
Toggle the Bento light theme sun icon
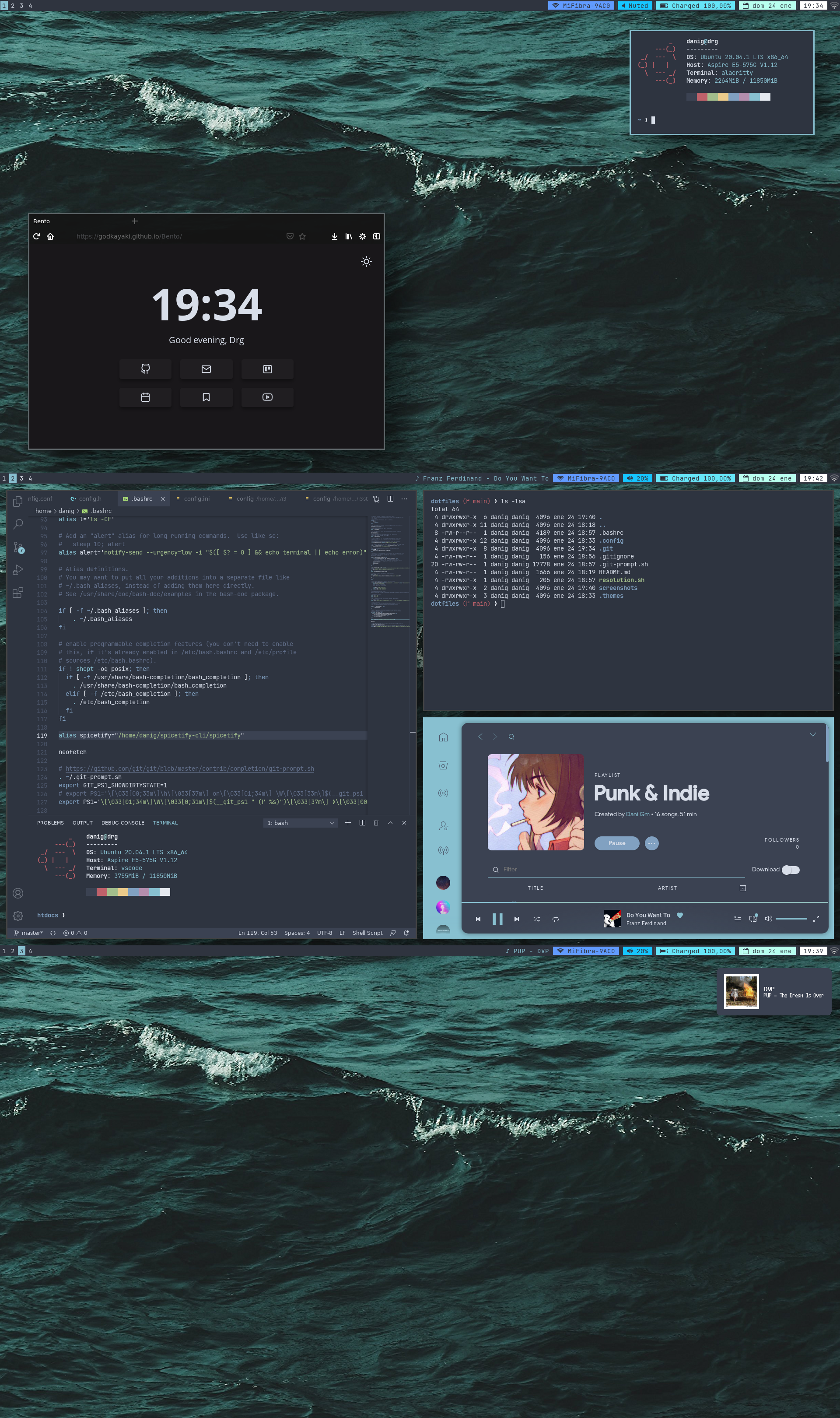click(x=366, y=262)
